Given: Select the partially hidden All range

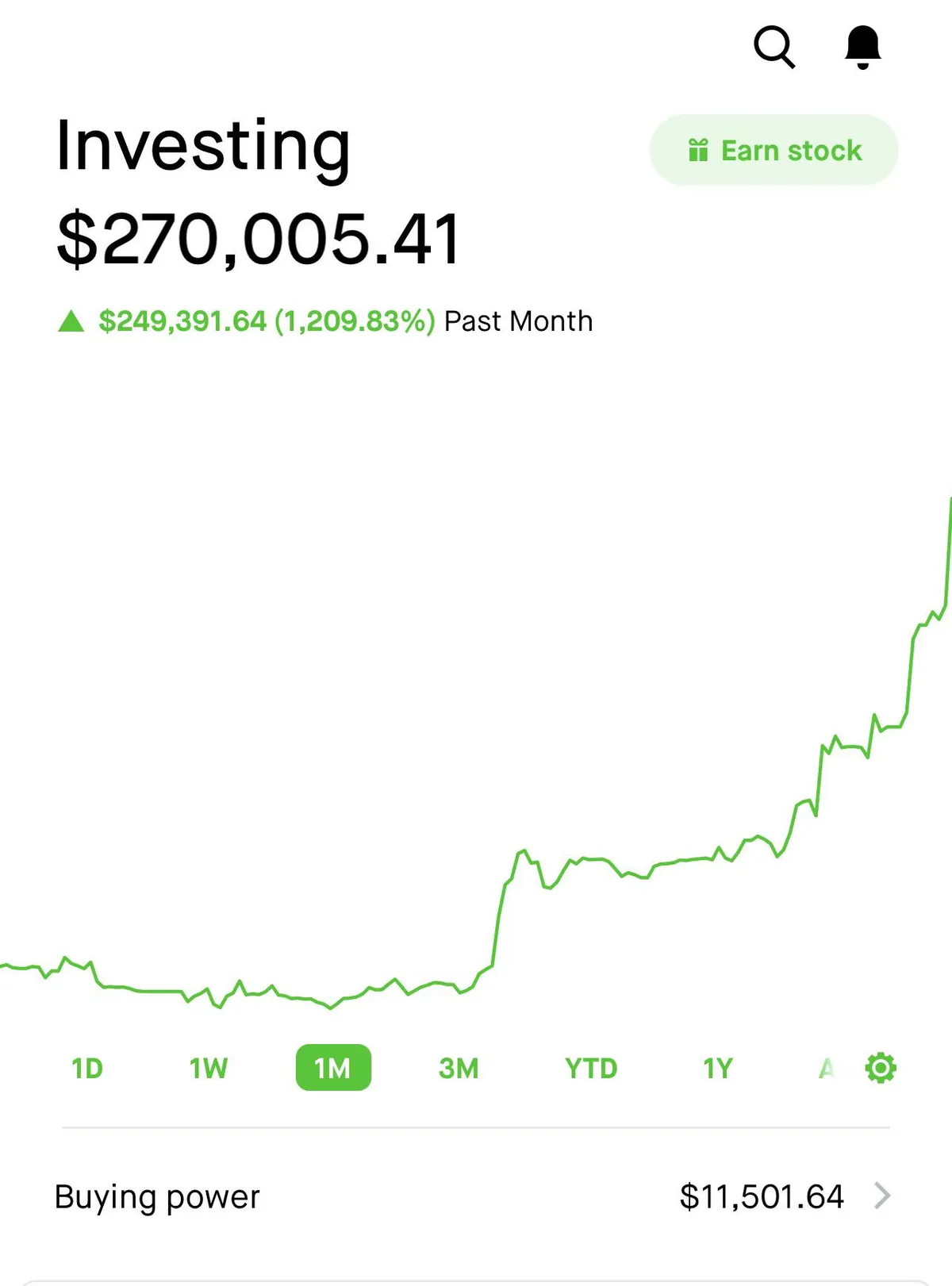Looking at the screenshot, I should pos(827,1069).
